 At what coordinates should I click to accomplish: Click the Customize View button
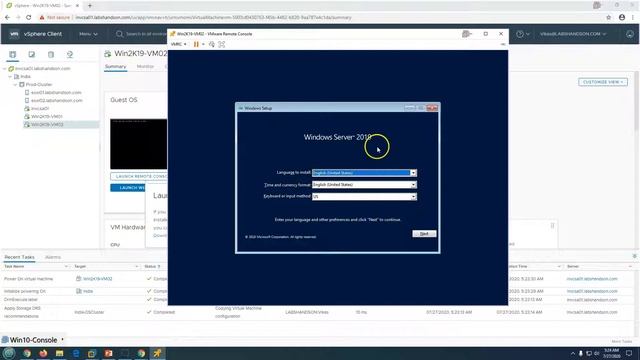pos(603,82)
